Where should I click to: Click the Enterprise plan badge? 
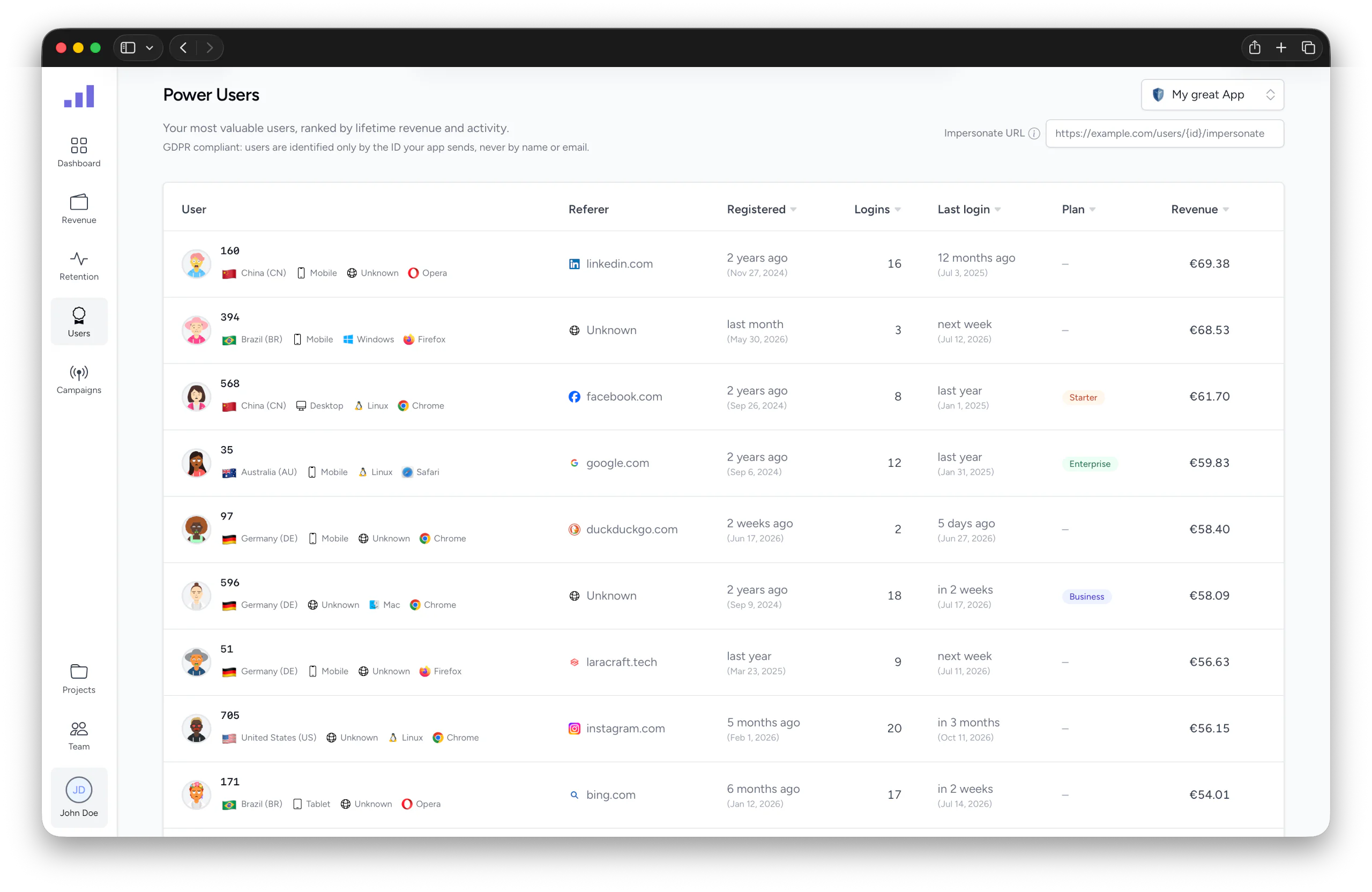[x=1090, y=464]
